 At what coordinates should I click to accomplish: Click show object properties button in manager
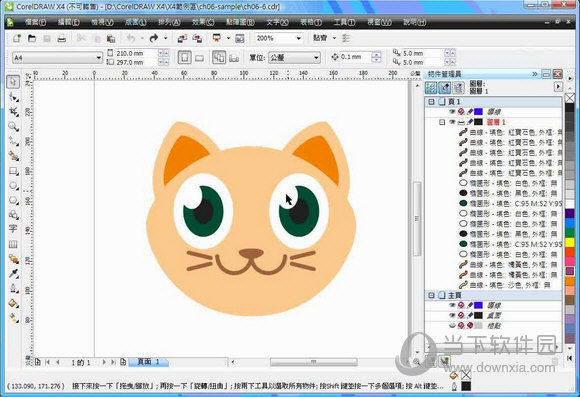pyautogui.click(x=431, y=88)
